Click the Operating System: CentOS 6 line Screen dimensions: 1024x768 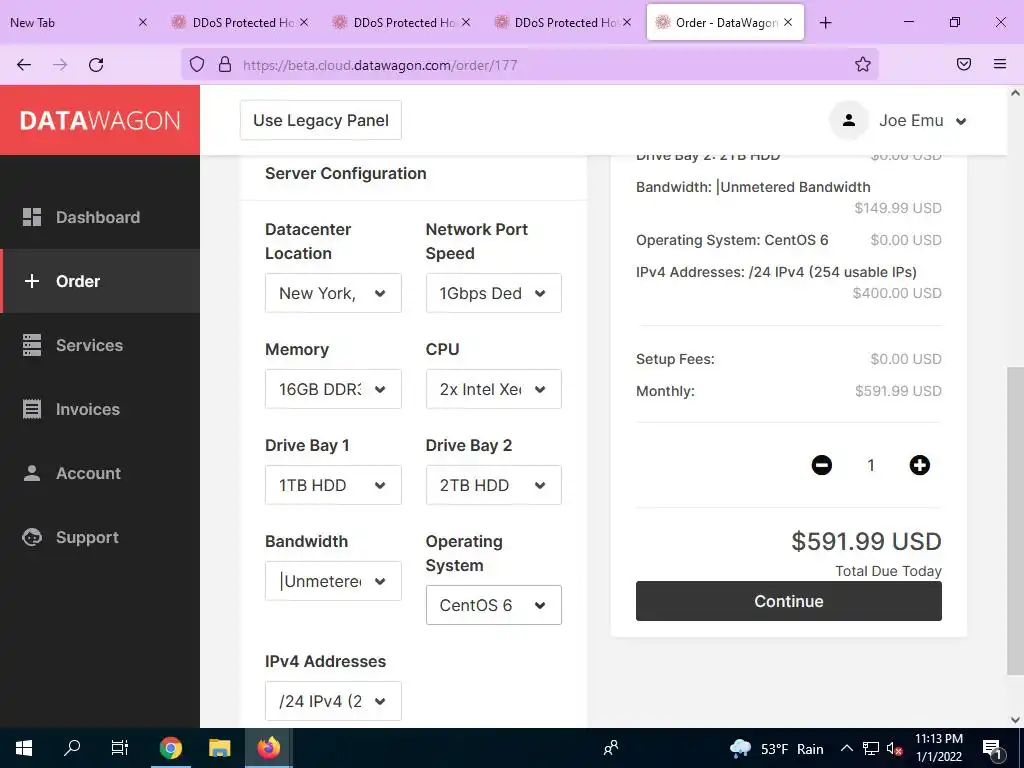788,240
